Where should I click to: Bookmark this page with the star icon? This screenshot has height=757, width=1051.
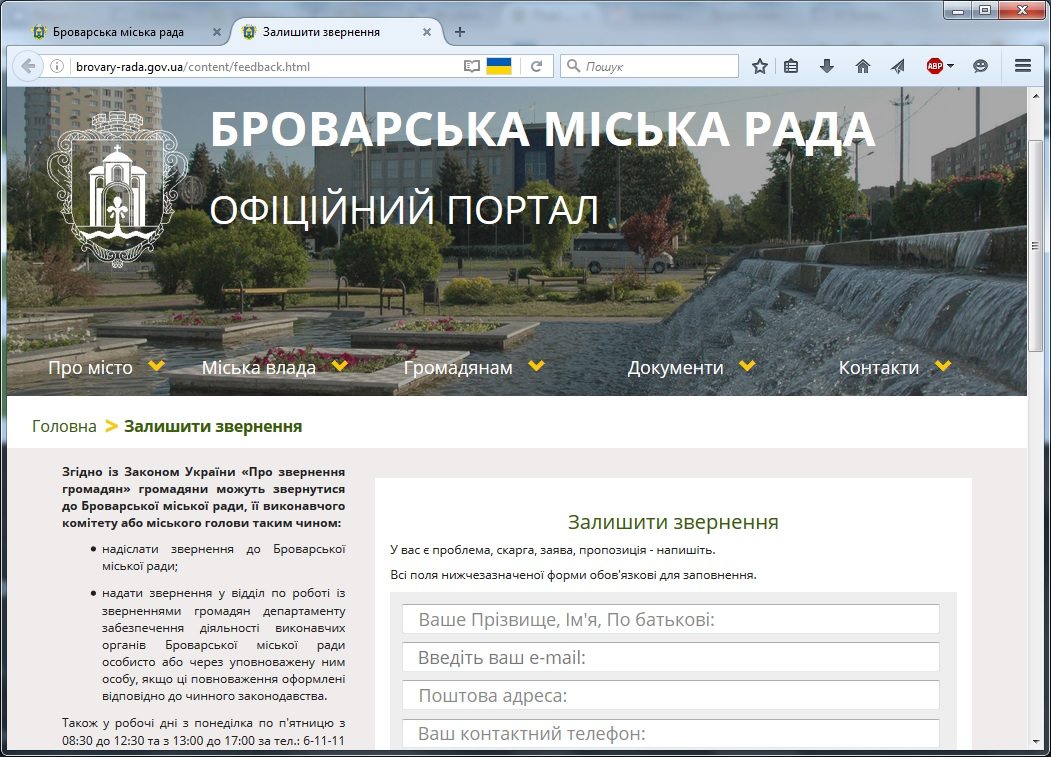tap(759, 66)
